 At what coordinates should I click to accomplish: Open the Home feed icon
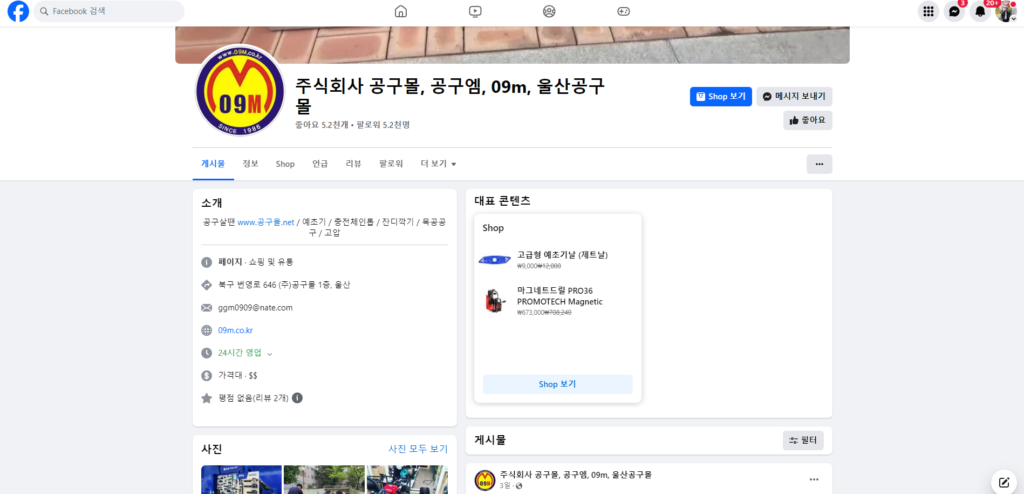[x=401, y=11]
